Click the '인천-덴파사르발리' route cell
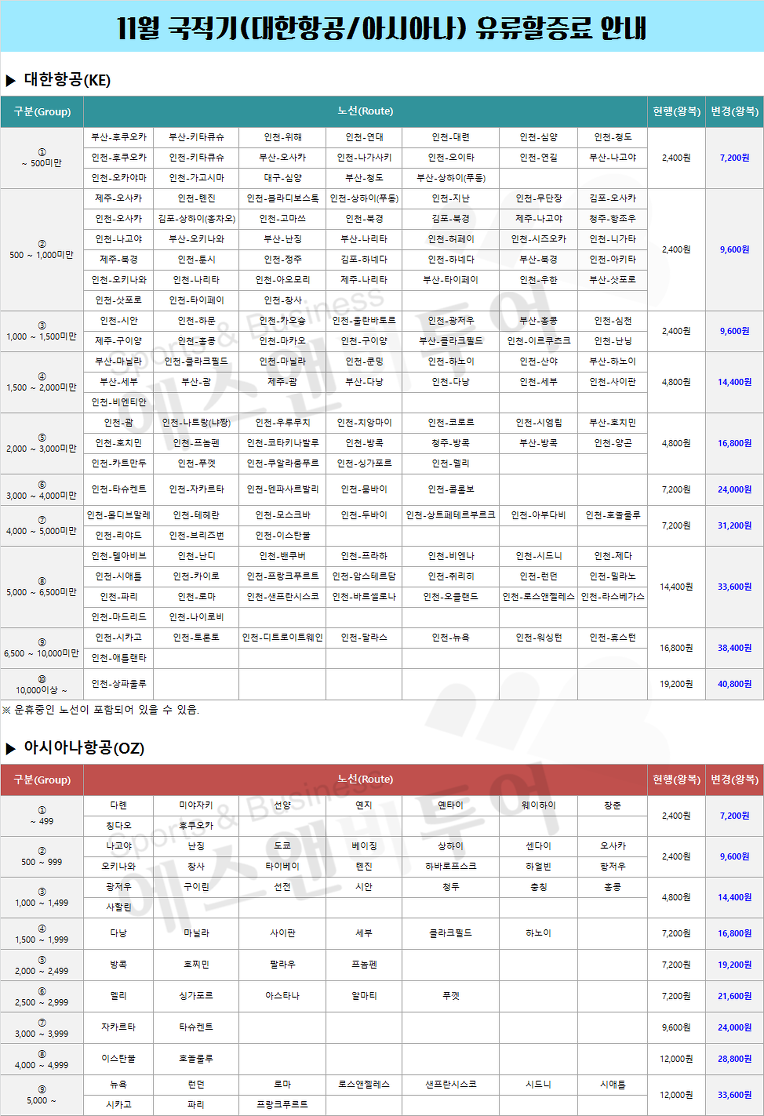Screen dimensions: 764x1116 [x=282, y=490]
